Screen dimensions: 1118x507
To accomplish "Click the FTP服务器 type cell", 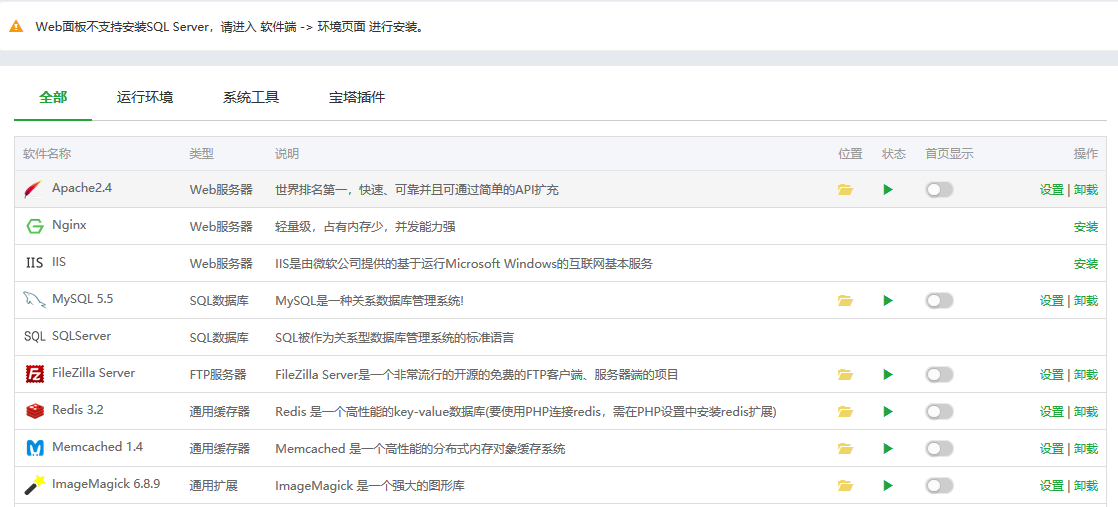I will tap(217, 375).
